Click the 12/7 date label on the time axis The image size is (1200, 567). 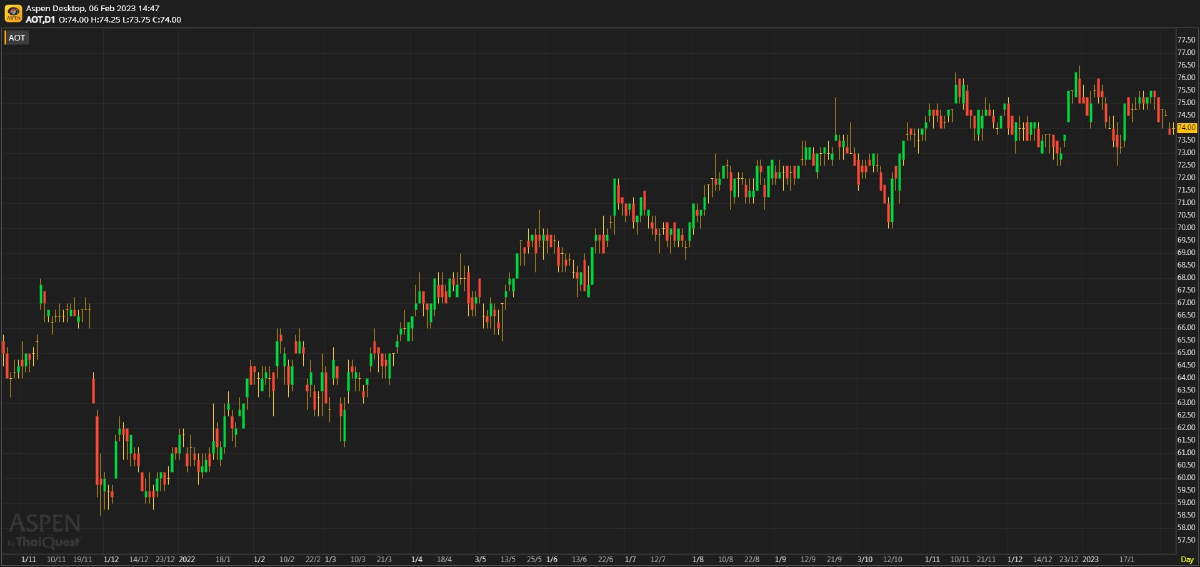point(658,559)
